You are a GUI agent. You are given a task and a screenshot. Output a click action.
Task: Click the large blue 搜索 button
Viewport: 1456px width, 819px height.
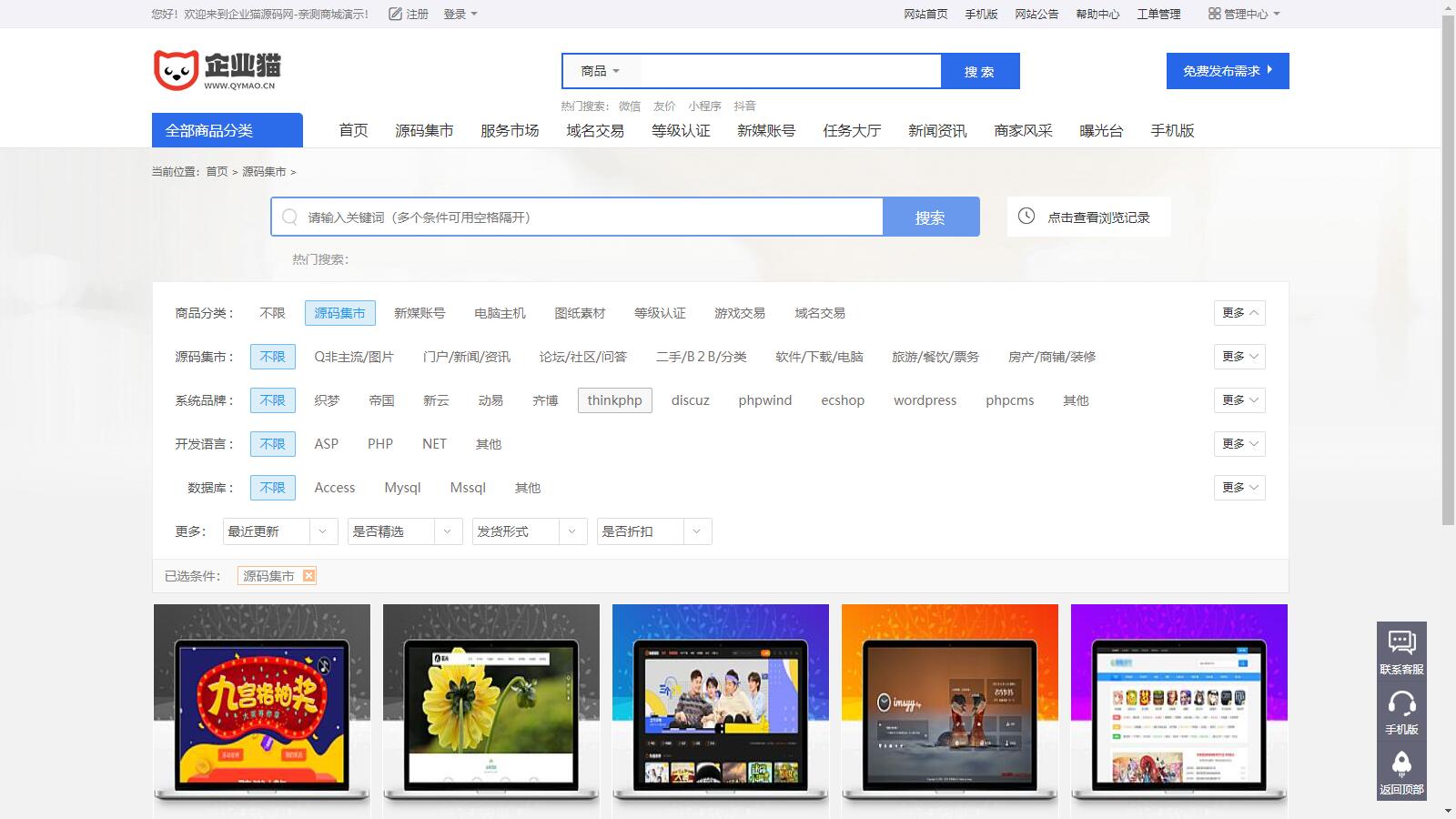930,217
